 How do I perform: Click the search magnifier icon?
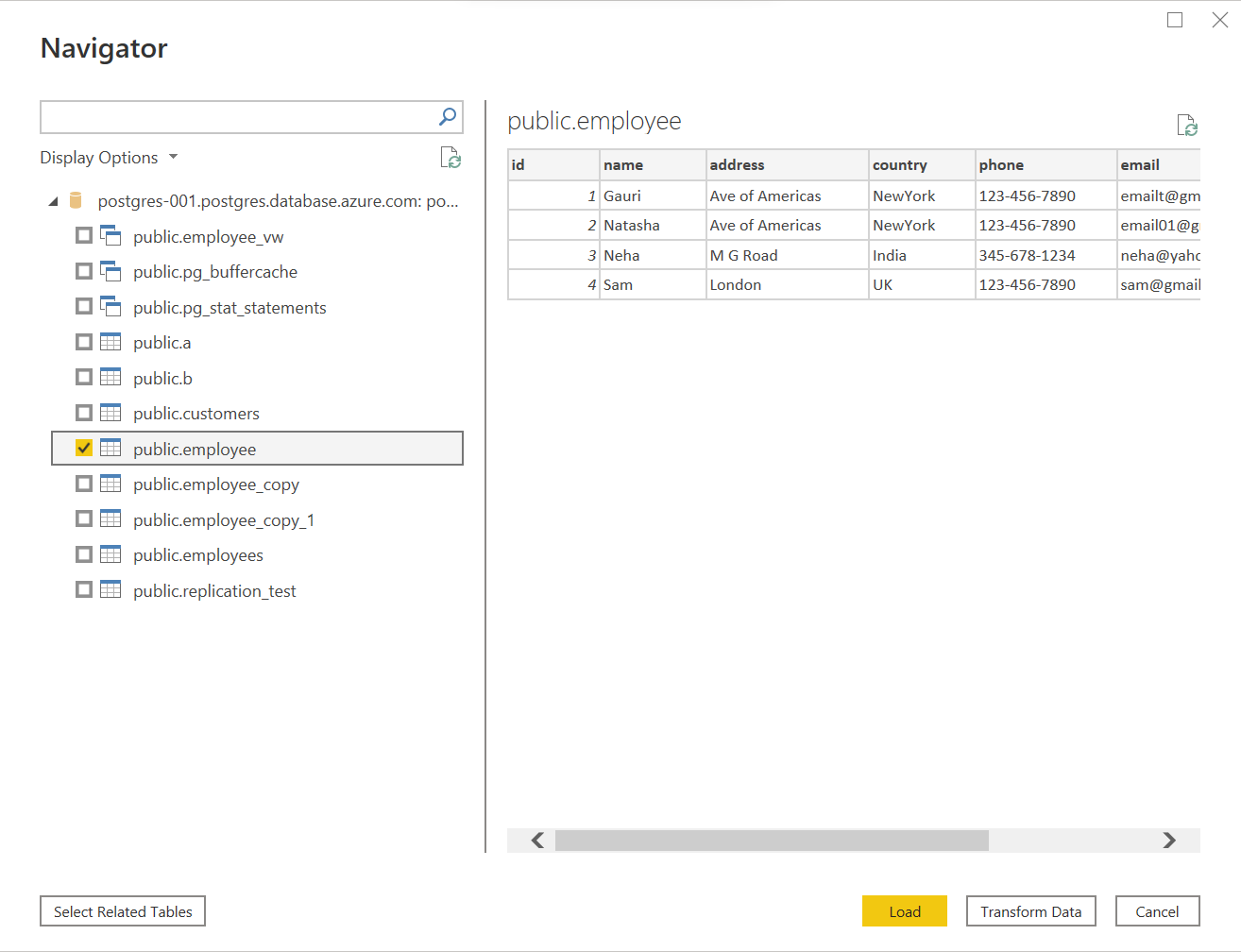[x=448, y=116]
